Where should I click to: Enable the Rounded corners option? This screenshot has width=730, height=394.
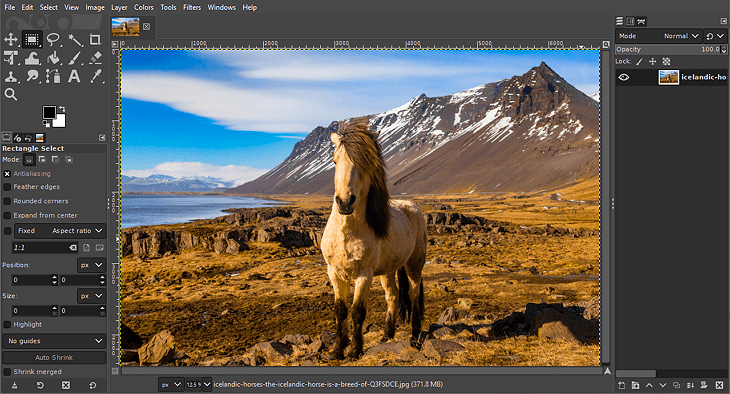click(7, 201)
